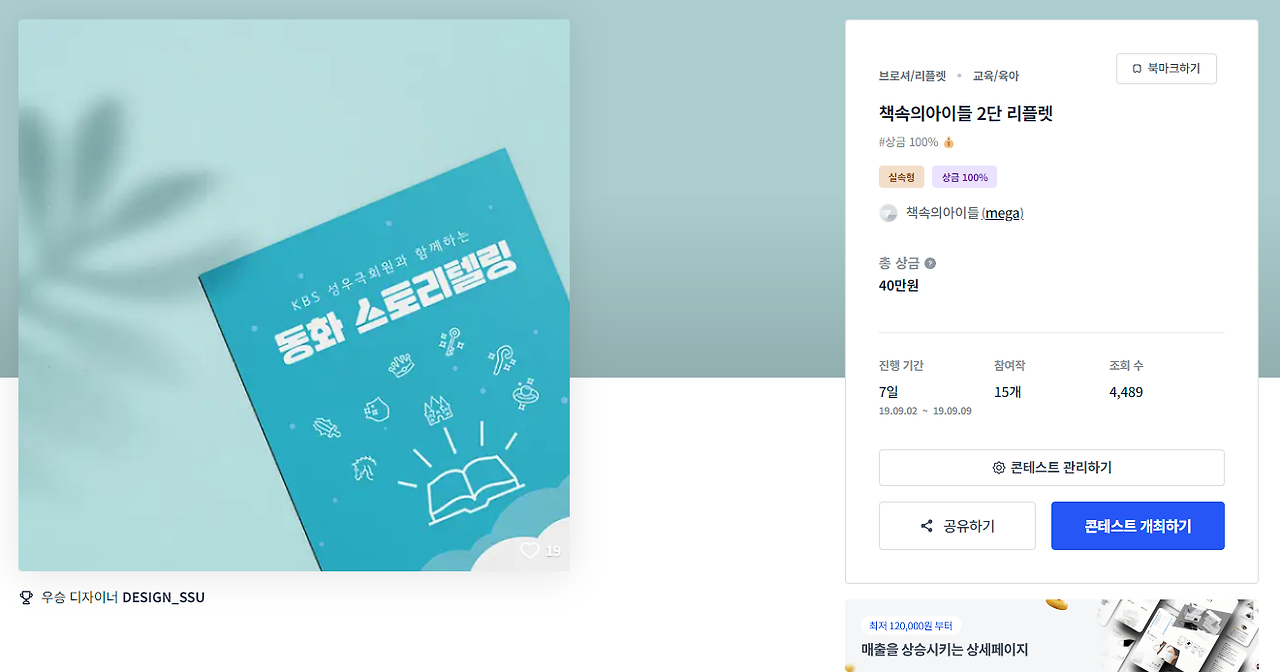The width and height of the screenshot is (1280, 672).
Task: Open DESIGN_SSU designer profile
Action: coord(163,597)
